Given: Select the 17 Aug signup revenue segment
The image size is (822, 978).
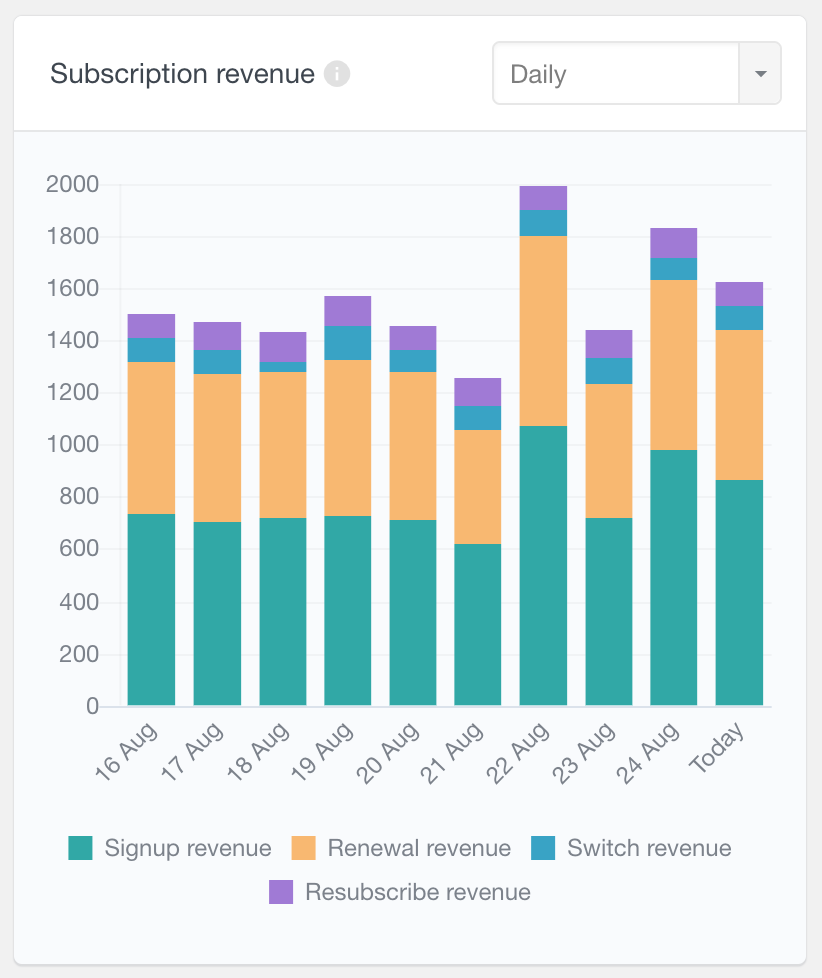Looking at the screenshot, I should coord(217,614).
